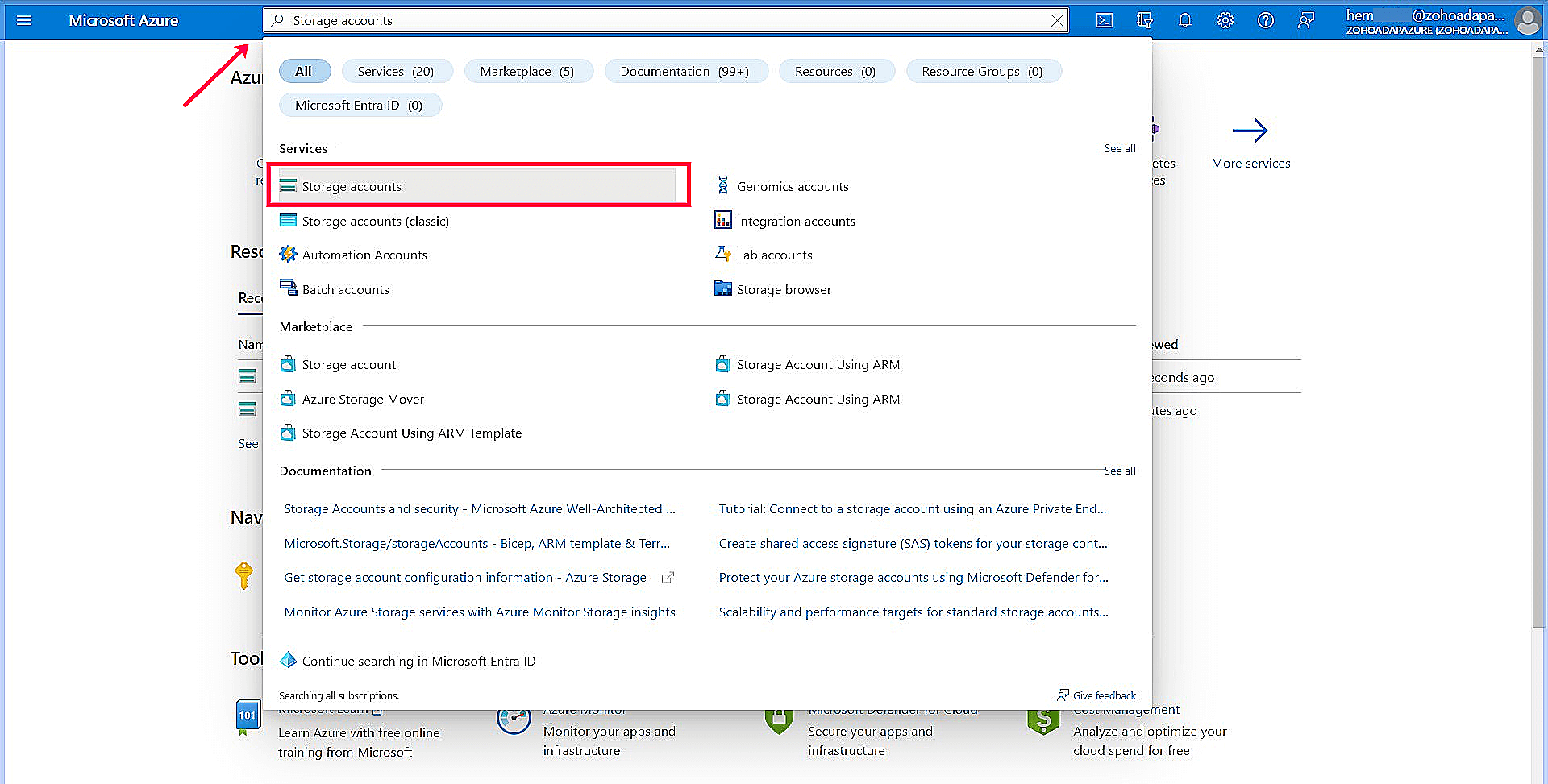Click the account avatar for zohoadapazure
This screenshot has height=784, width=1548.
coord(1527,22)
